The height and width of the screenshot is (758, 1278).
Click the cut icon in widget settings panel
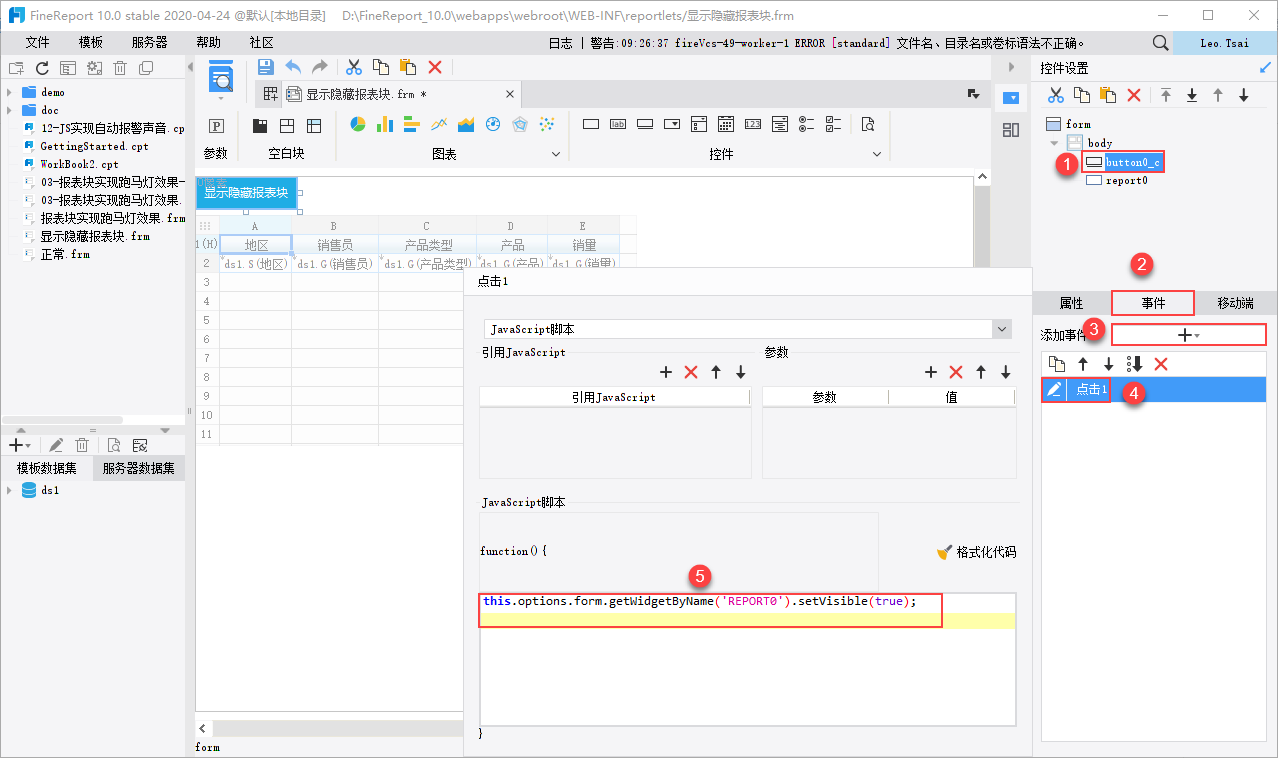pos(1054,95)
